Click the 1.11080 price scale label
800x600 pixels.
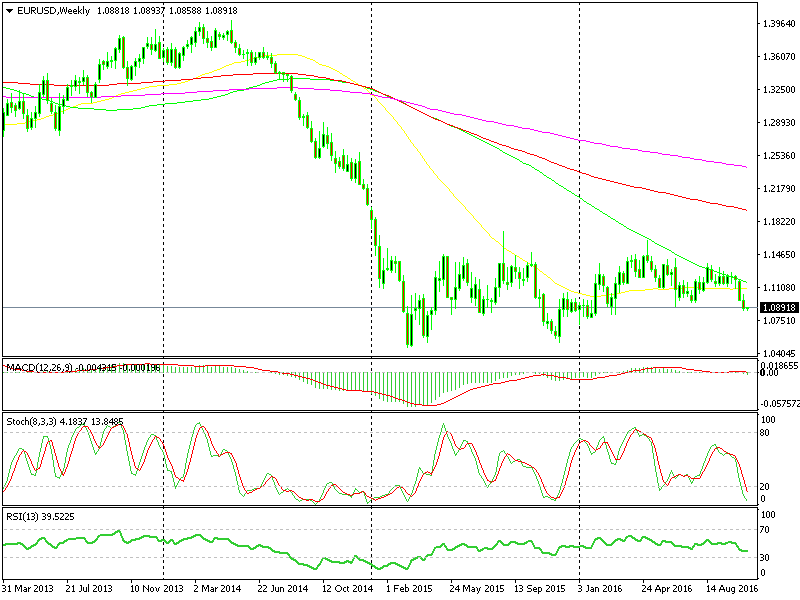[779, 287]
